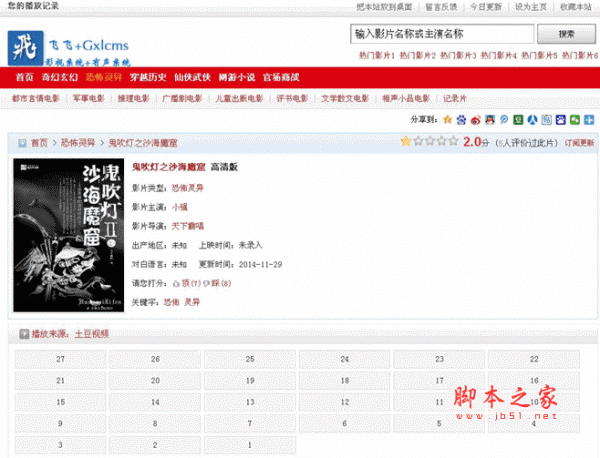The height and width of the screenshot is (458, 600).
Task: Click keyword link 灵异
Action: click(x=192, y=302)
